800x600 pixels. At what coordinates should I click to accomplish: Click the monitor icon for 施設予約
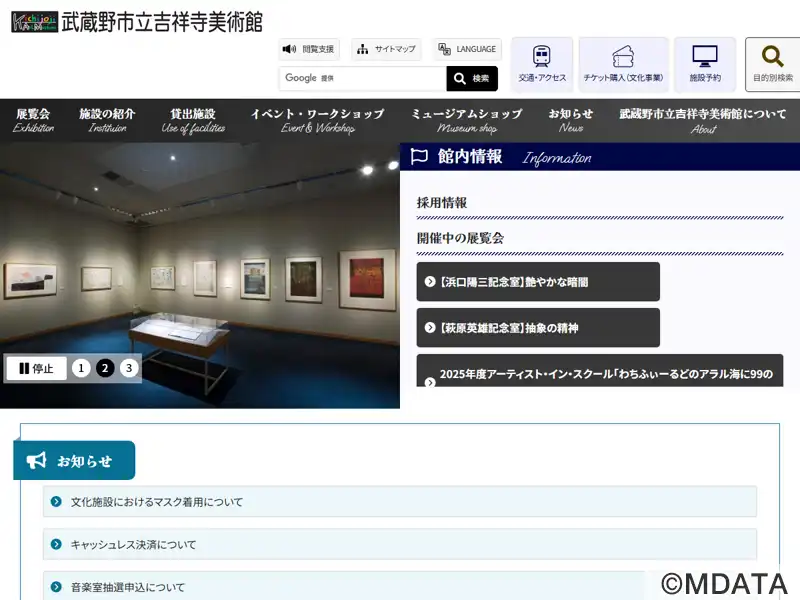pos(705,57)
